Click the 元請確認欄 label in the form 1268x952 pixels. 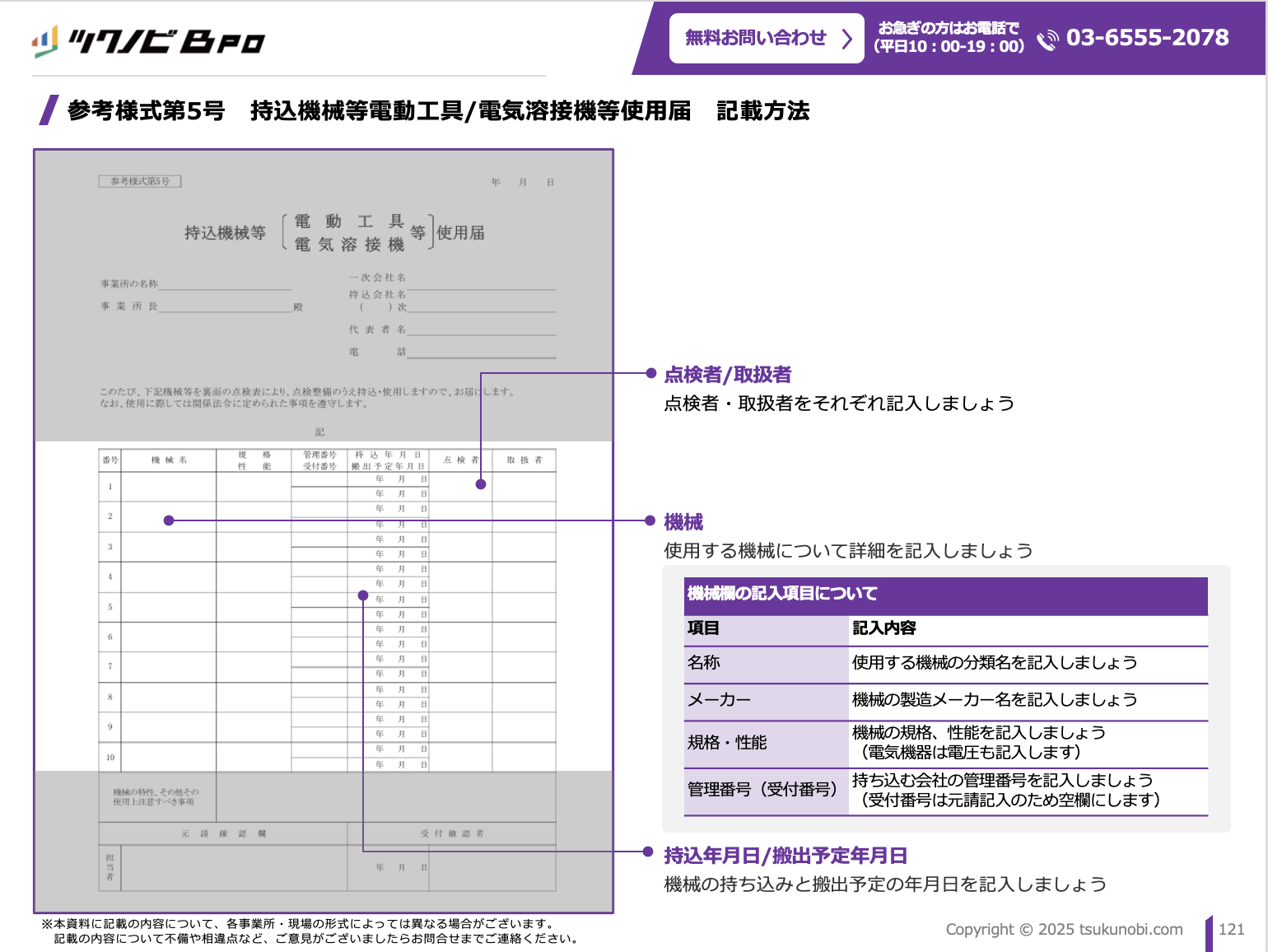click(223, 833)
